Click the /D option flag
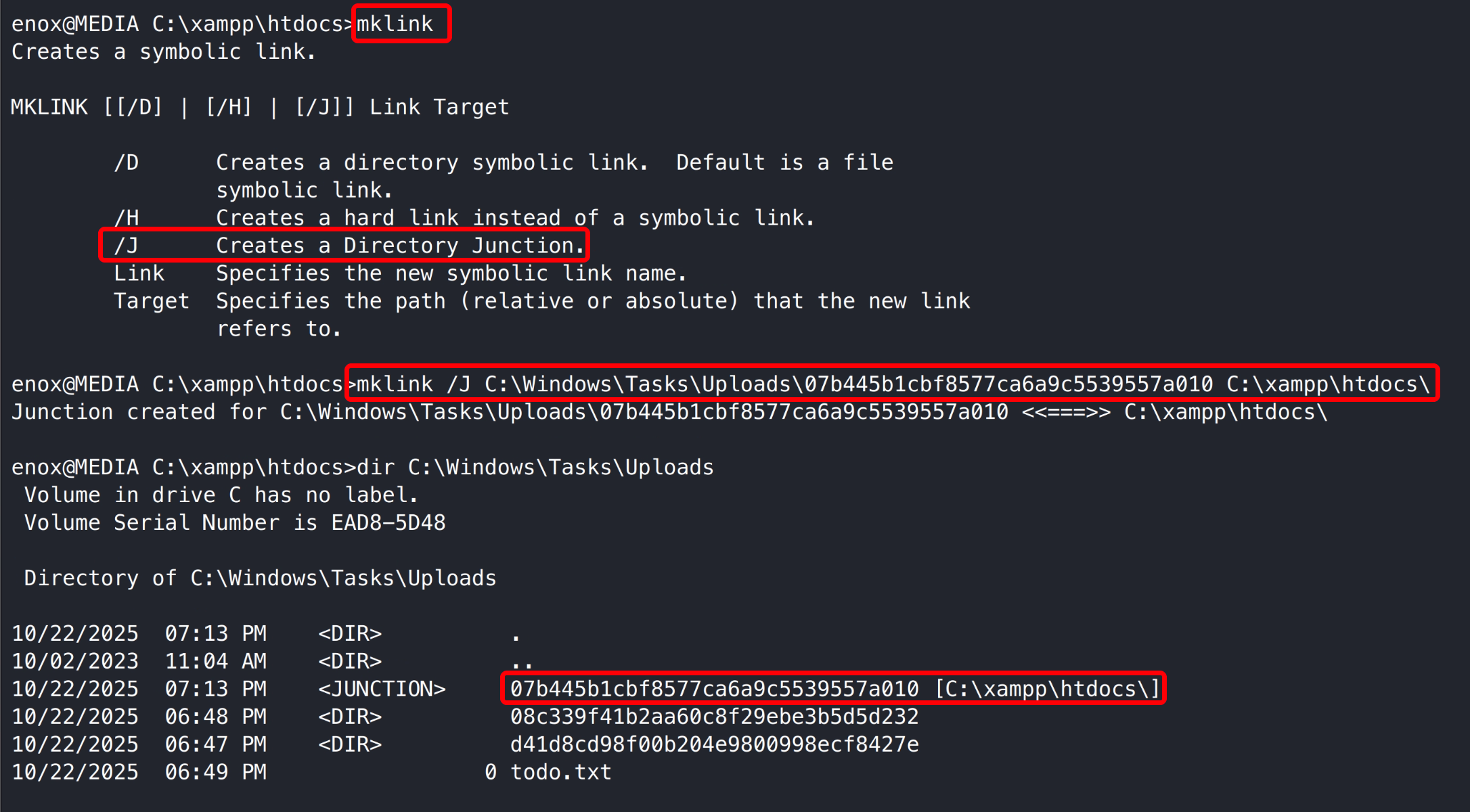The height and width of the screenshot is (812, 1470). tap(127, 162)
